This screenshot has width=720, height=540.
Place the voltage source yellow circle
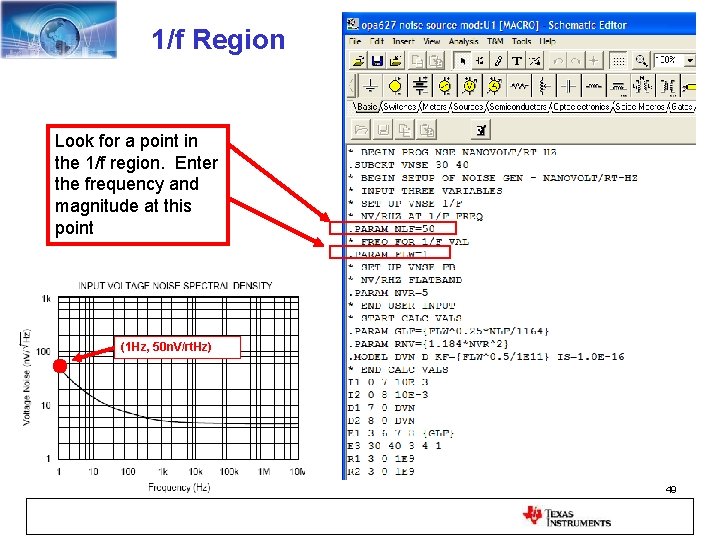(395, 86)
